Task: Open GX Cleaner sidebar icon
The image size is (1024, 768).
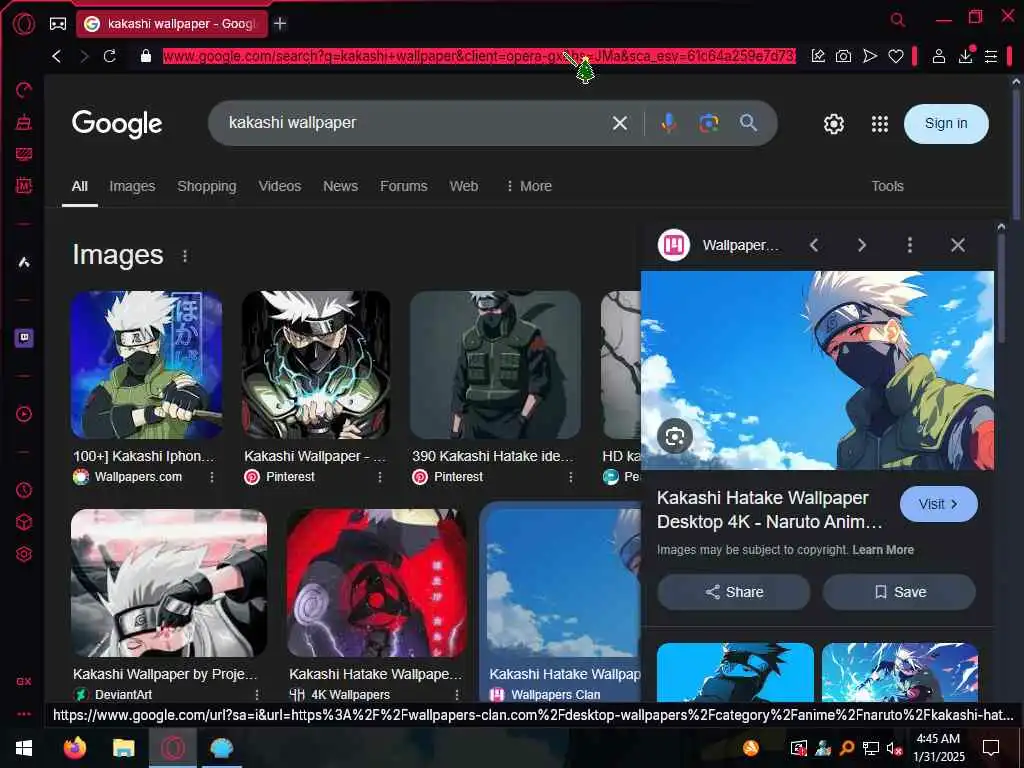Action: coord(24,122)
